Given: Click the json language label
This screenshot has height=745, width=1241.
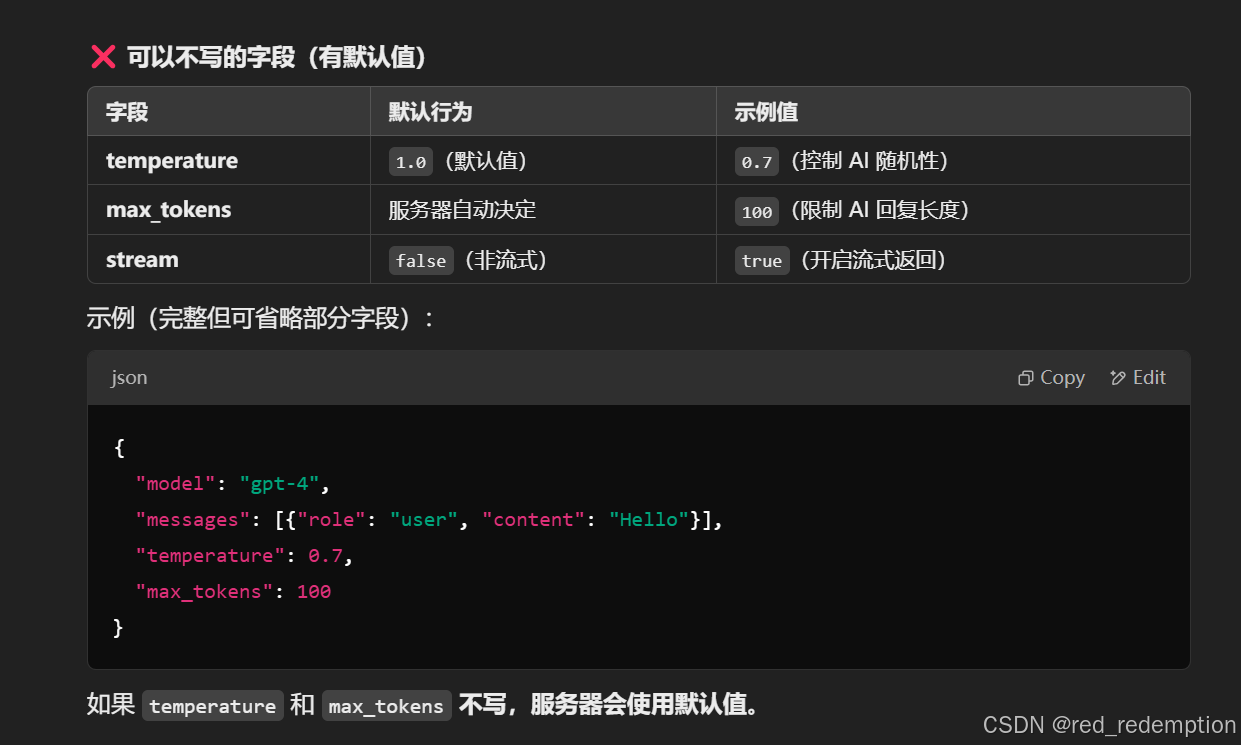Looking at the screenshot, I should [x=129, y=378].
